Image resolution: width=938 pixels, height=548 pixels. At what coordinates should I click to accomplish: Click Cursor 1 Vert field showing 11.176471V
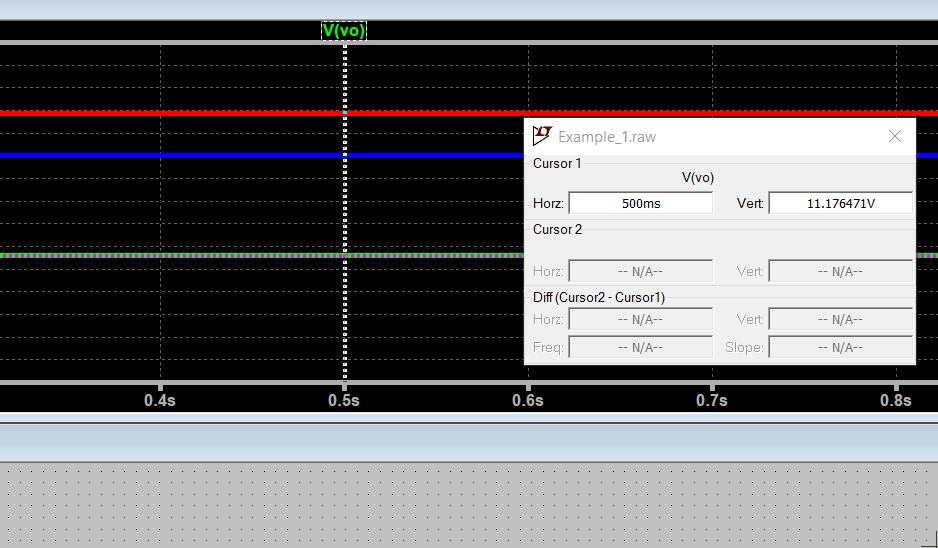(840, 203)
